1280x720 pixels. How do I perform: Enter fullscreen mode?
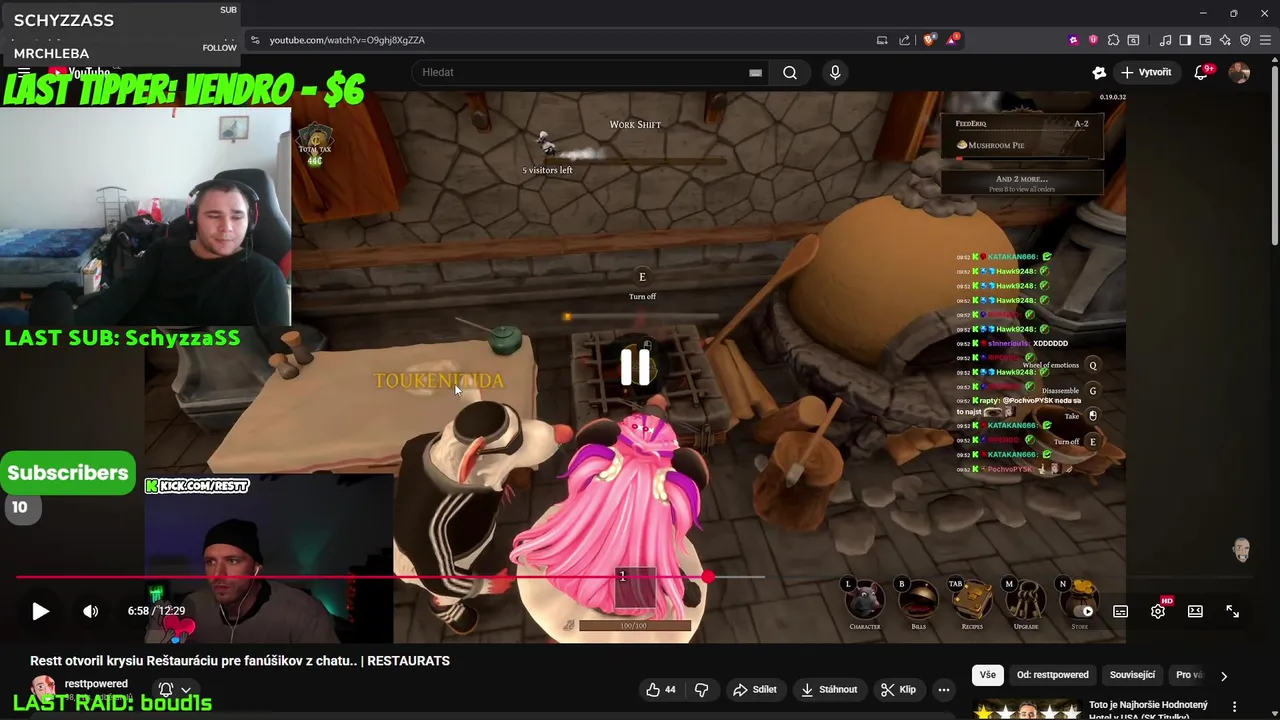pos(1232,611)
